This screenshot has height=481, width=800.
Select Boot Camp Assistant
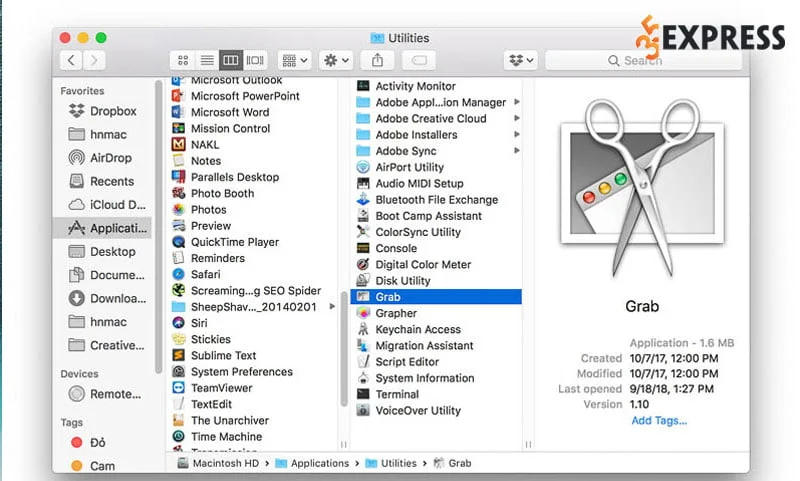pyautogui.click(x=419, y=216)
